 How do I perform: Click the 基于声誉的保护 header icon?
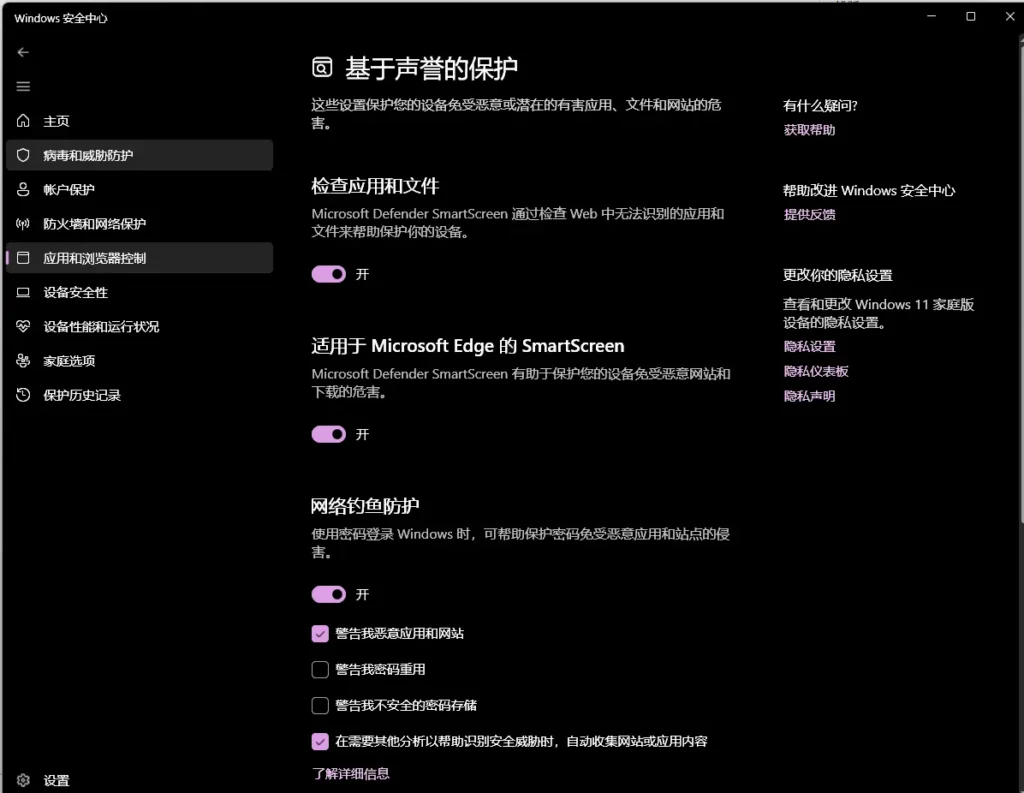322,67
